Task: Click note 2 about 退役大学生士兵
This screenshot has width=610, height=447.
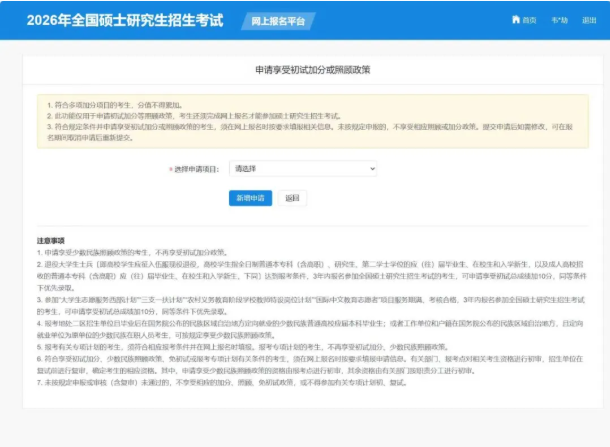Action: (x=300, y=264)
